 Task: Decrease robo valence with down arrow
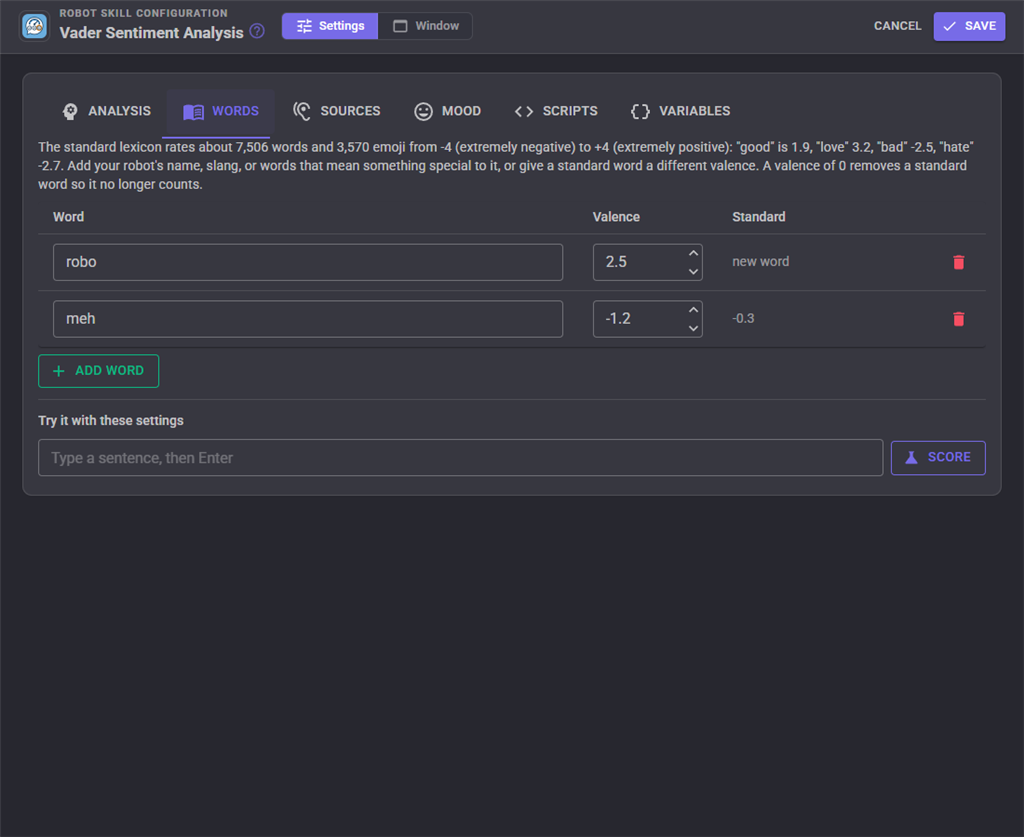click(x=693, y=272)
